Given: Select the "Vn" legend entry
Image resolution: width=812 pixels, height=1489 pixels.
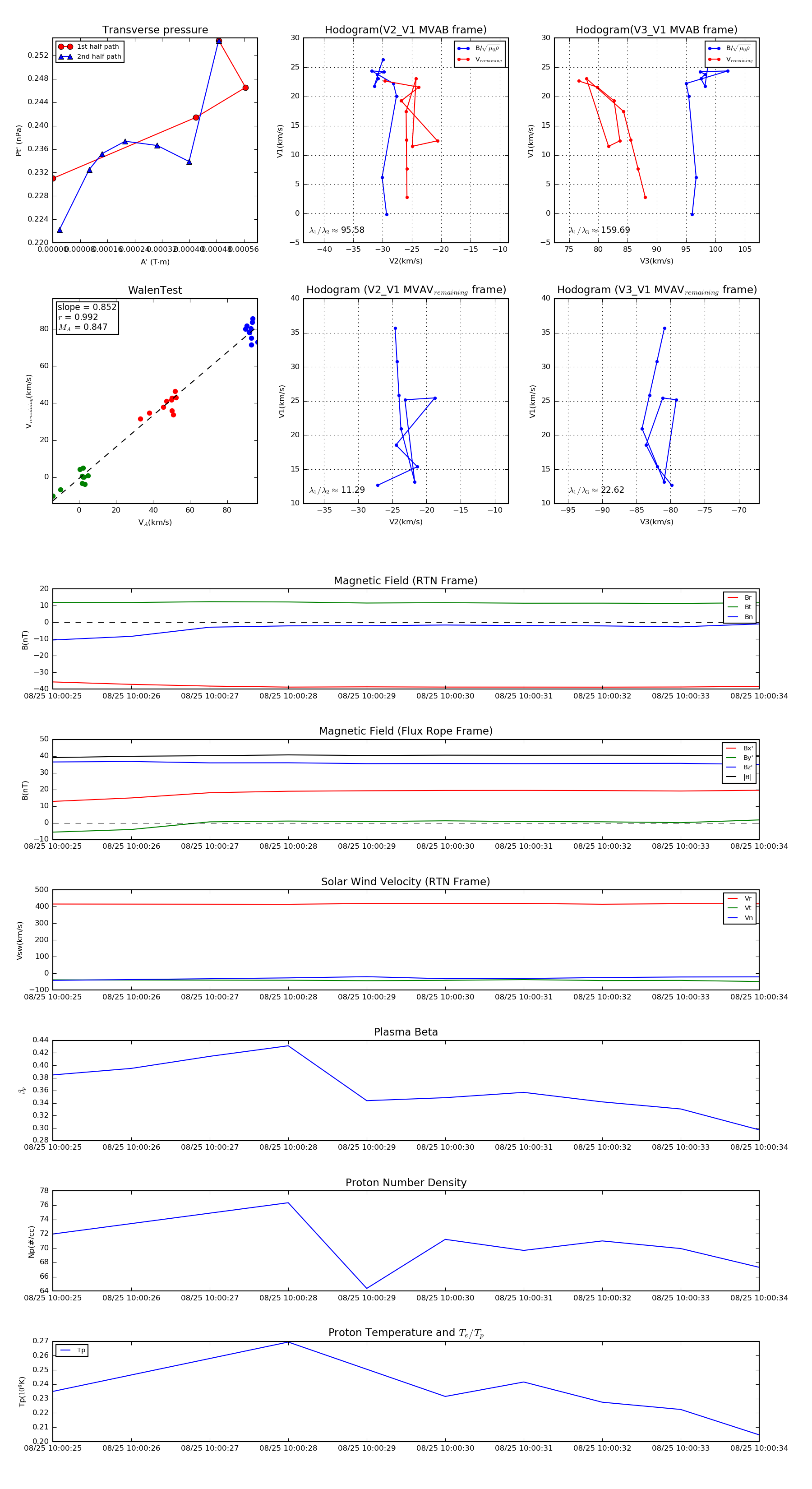Looking at the screenshot, I should click(x=740, y=918).
